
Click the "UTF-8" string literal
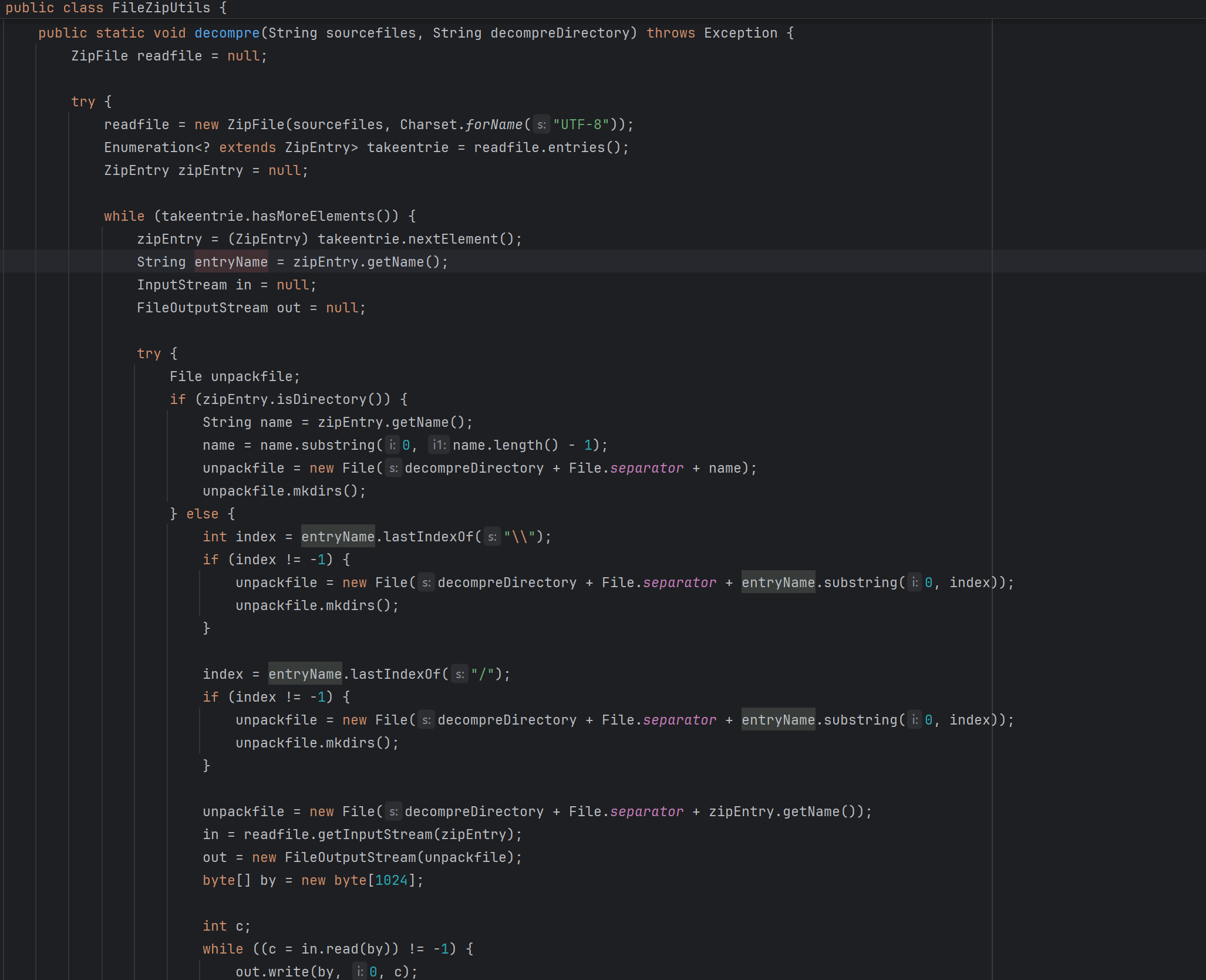tap(581, 125)
